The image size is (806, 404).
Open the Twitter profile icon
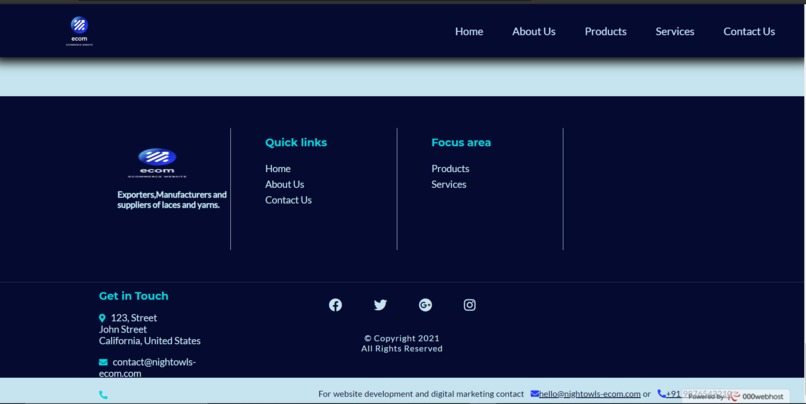click(x=380, y=305)
